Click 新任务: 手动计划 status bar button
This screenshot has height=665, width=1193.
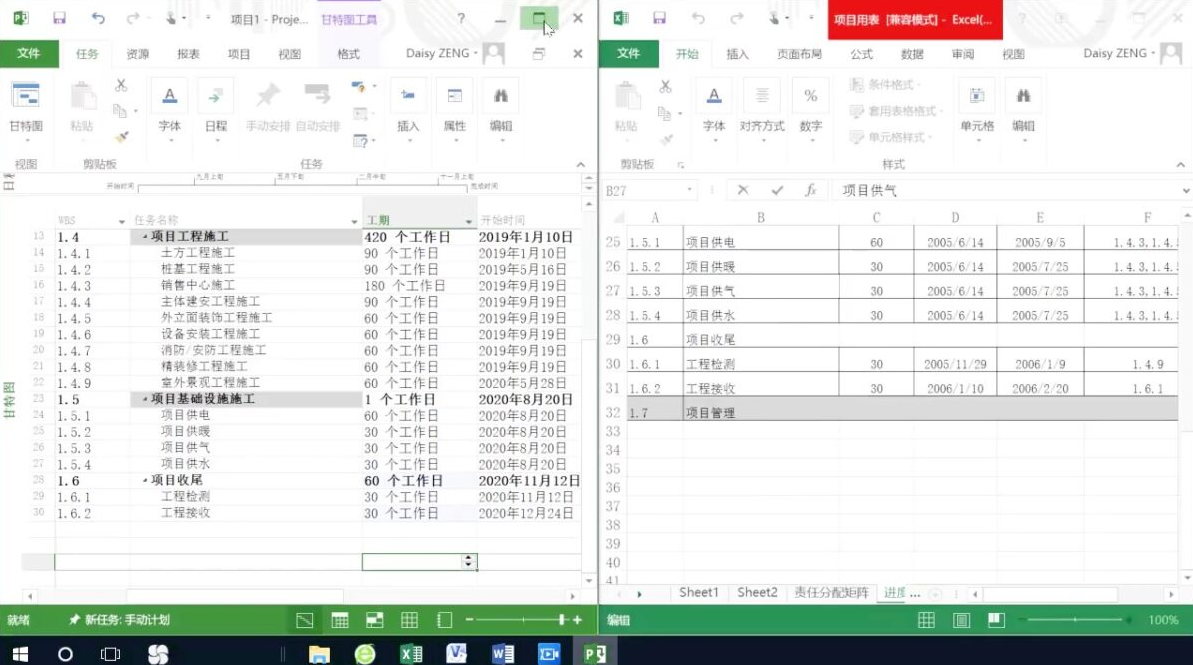coord(119,620)
